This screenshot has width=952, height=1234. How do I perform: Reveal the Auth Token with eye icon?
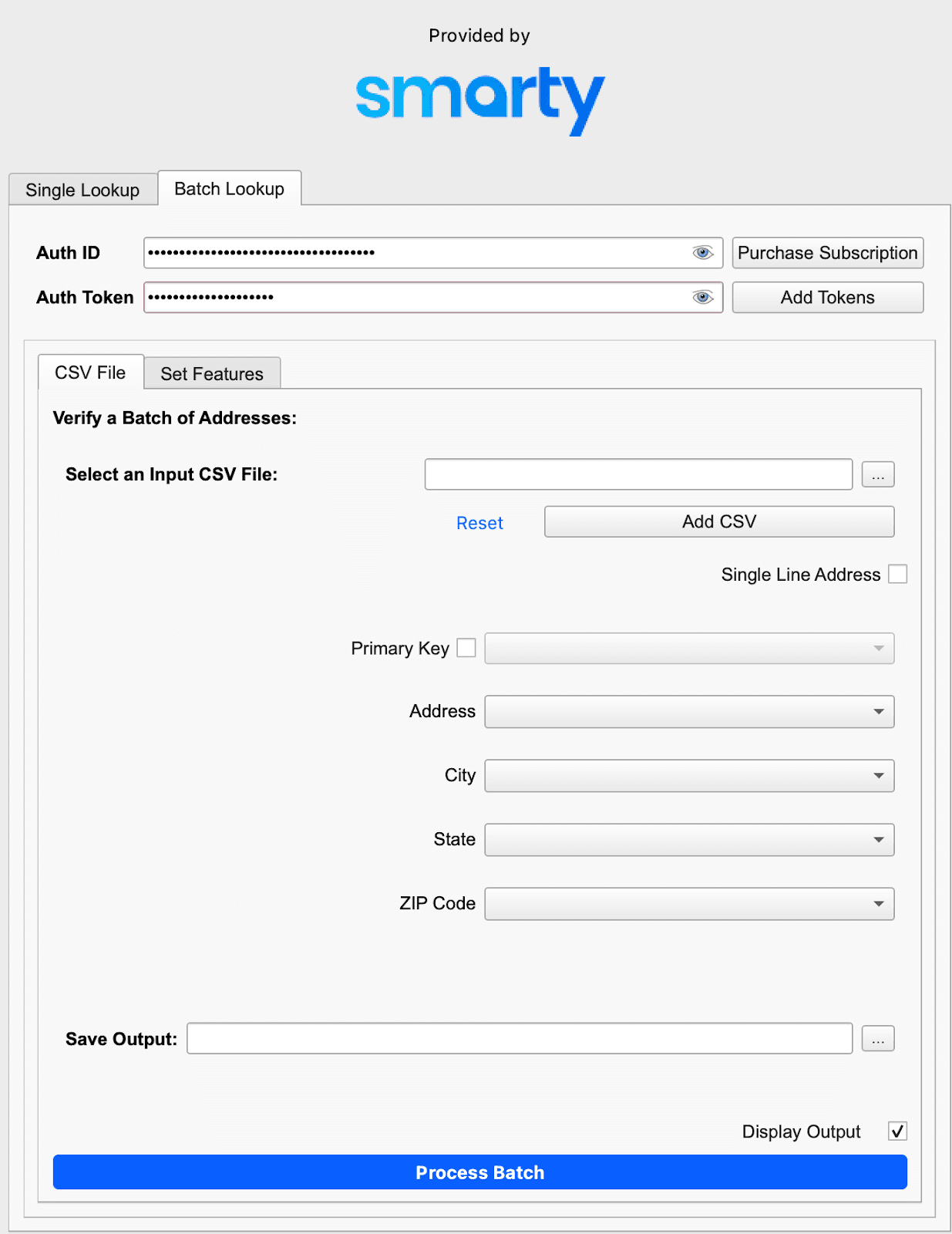(702, 298)
